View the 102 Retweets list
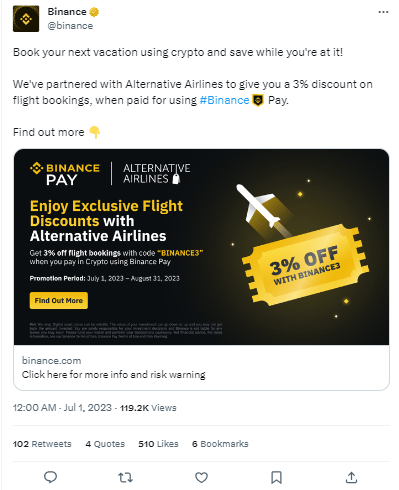The image size is (399, 490). pyautogui.click(x=42, y=444)
